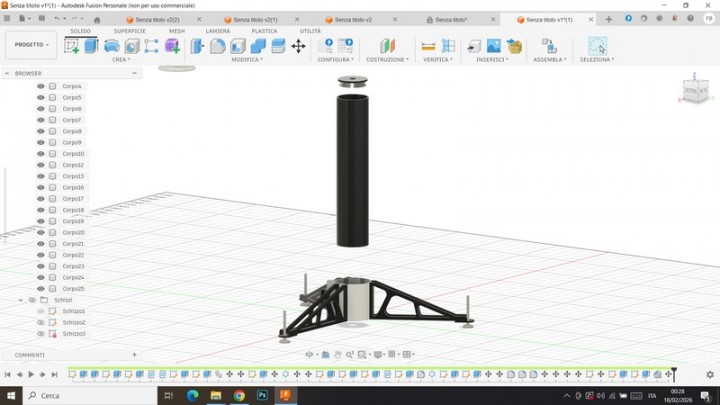Collapse the Schizzi folder in browser
The image size is (720, 405).
20,300
